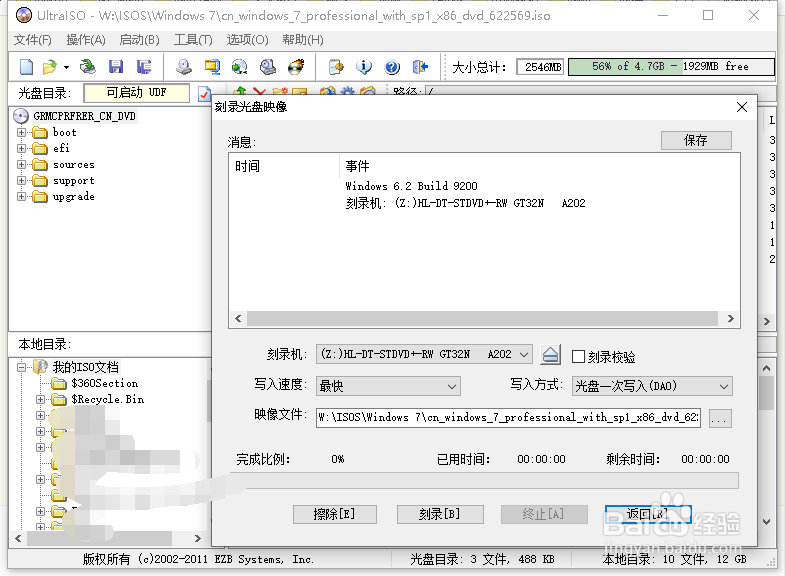The image size is (785, 576).
Task: Select the sources folder in disc tree
Action: pos(74,165)
